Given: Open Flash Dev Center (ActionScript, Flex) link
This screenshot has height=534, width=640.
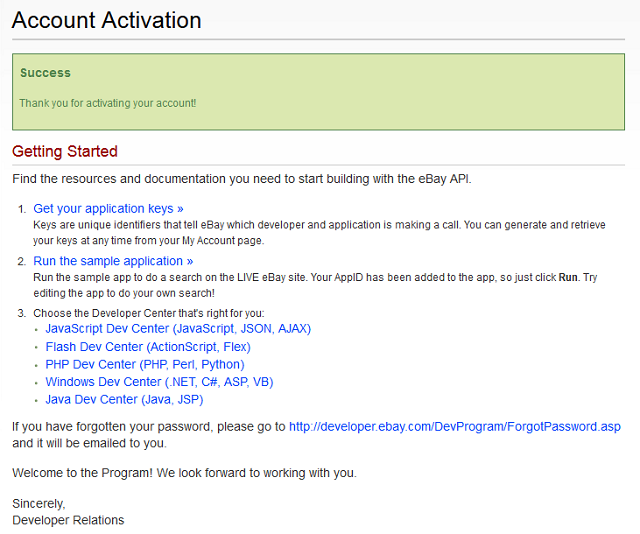Looking at the screenshot, I should tap(148, 347).
